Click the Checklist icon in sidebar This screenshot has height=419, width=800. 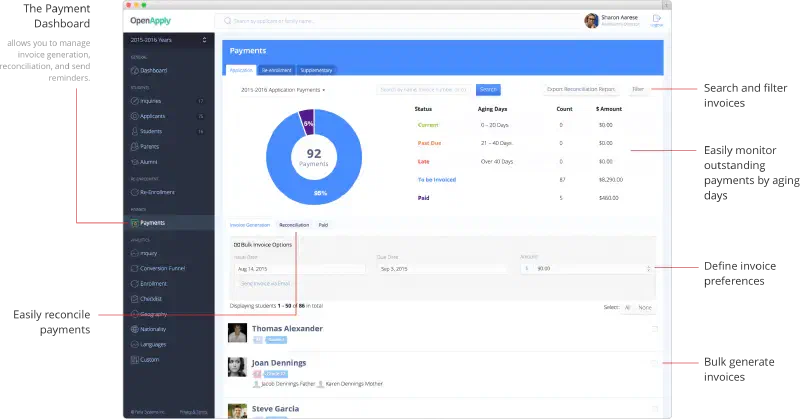135,299
